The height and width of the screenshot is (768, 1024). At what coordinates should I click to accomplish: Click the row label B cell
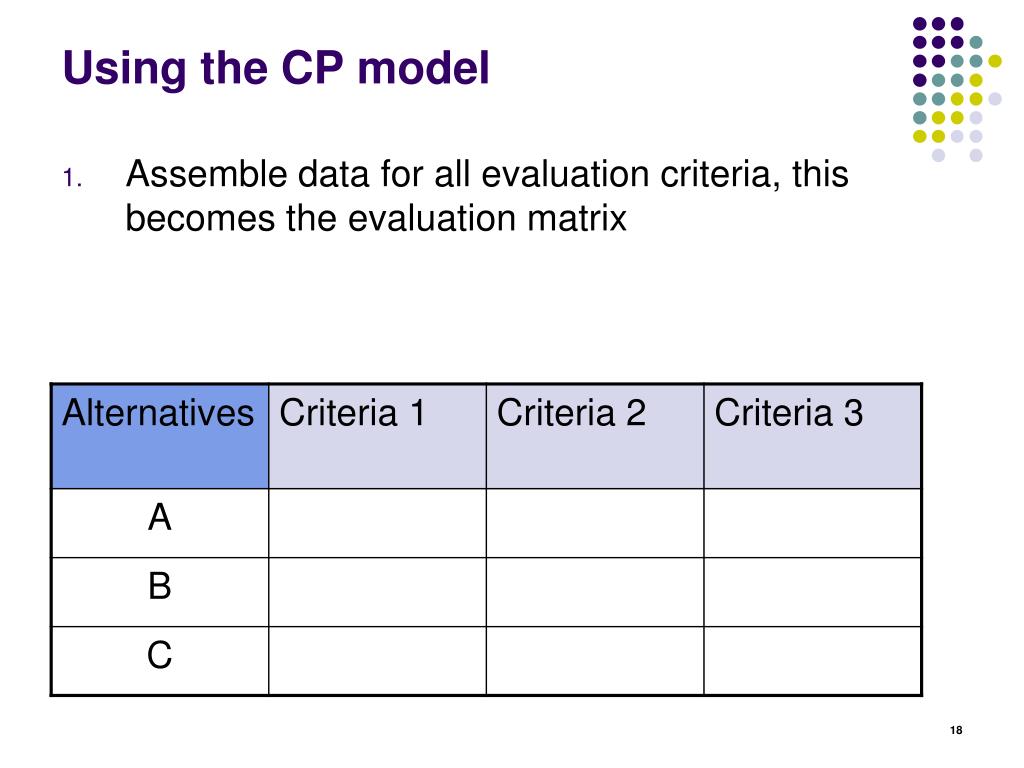(x=160, y=592)
